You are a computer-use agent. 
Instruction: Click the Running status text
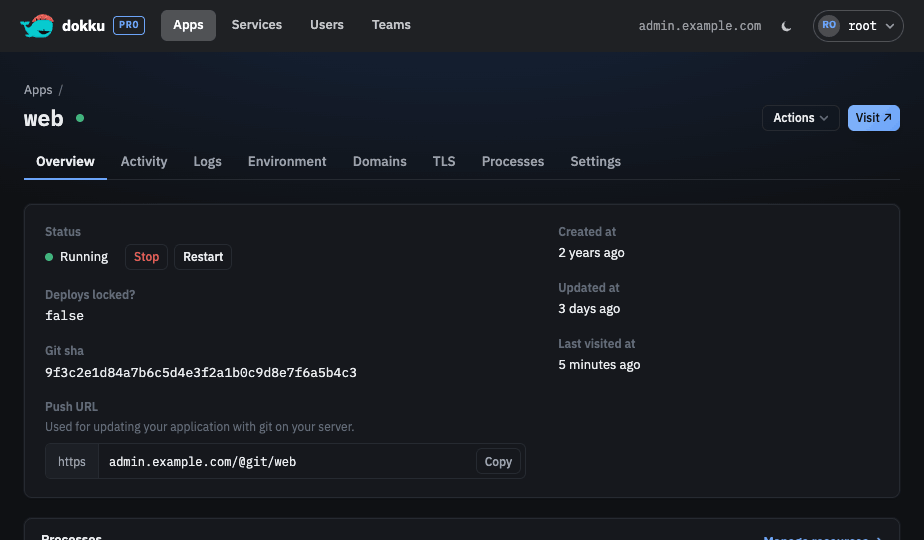84,257
